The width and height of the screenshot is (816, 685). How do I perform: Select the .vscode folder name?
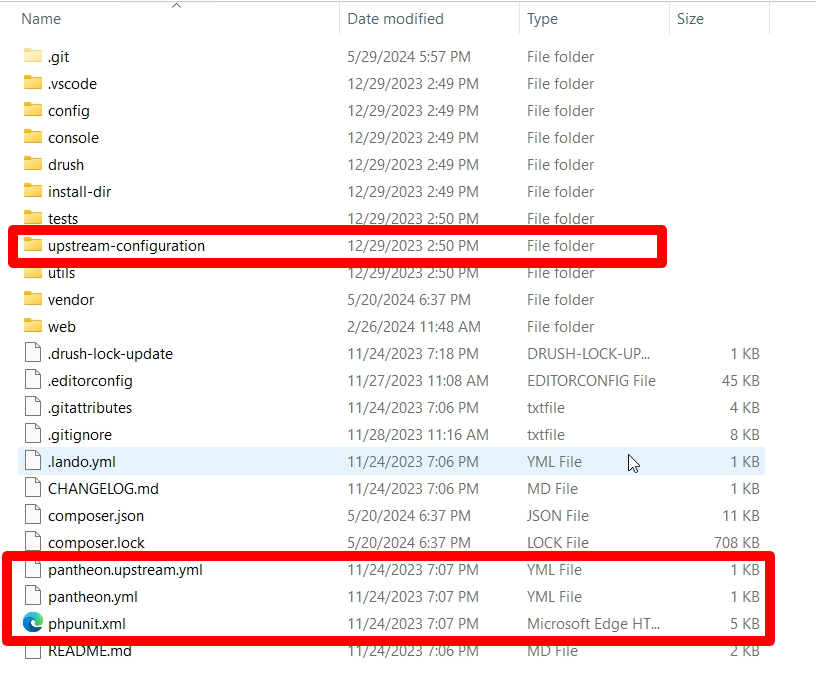click(72, 84)
